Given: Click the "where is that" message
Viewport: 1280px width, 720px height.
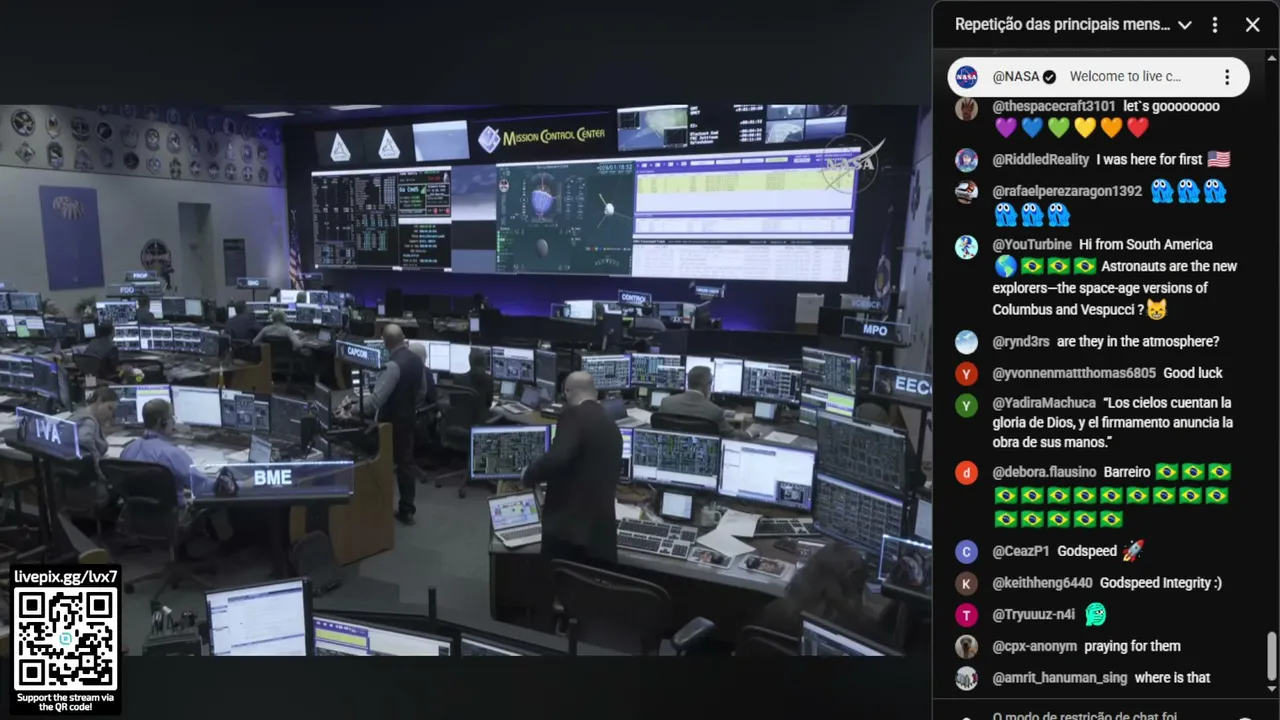Looking at the screenshot, I should pos(1173,678).
